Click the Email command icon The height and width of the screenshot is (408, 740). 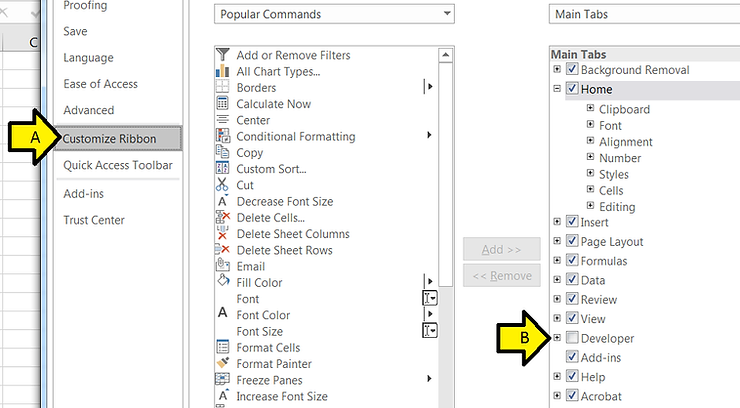[x=222, y=266]
